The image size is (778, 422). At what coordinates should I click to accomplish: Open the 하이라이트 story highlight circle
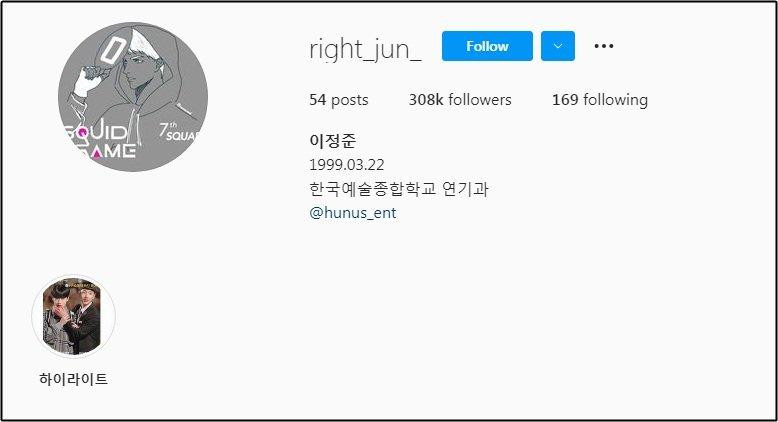coord(73,316)
